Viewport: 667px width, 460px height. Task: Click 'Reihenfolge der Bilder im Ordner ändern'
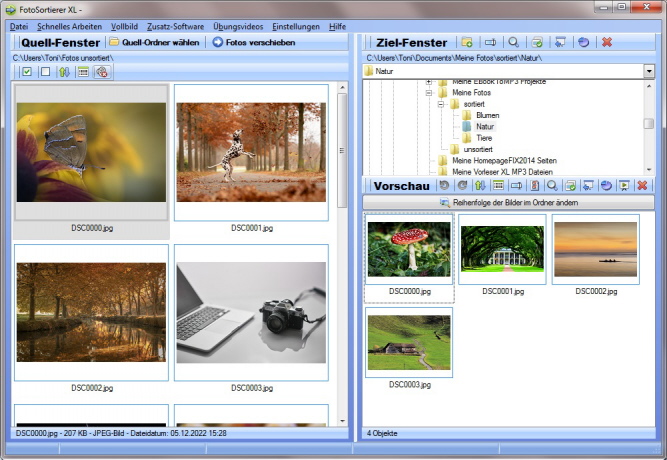[x=508, y=203]
